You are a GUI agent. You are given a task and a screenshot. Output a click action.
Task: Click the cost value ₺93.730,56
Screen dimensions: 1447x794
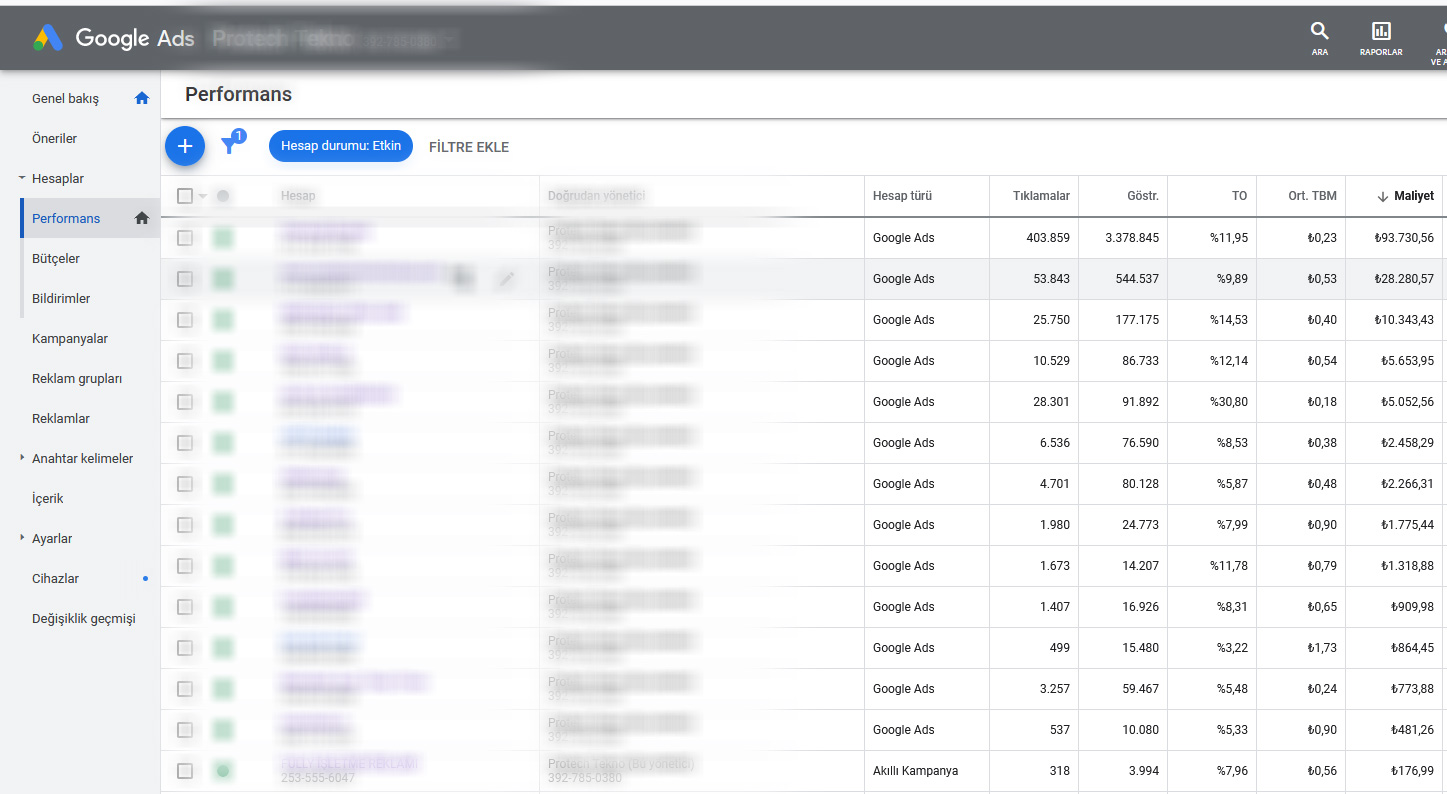pos(1404,238)
